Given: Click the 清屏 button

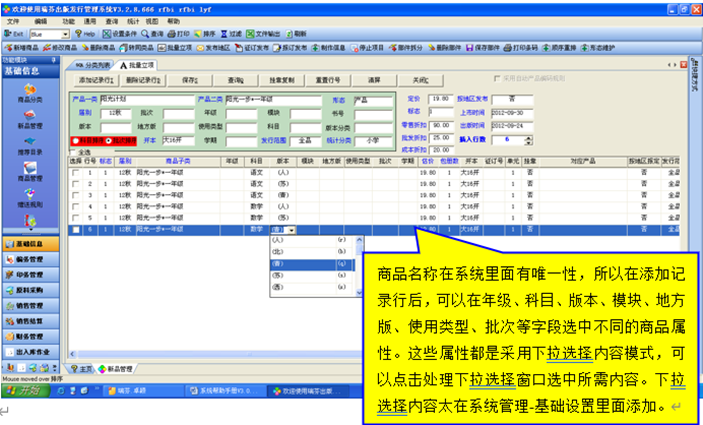Looking at the screenshot, I should [x=374, y=81].
